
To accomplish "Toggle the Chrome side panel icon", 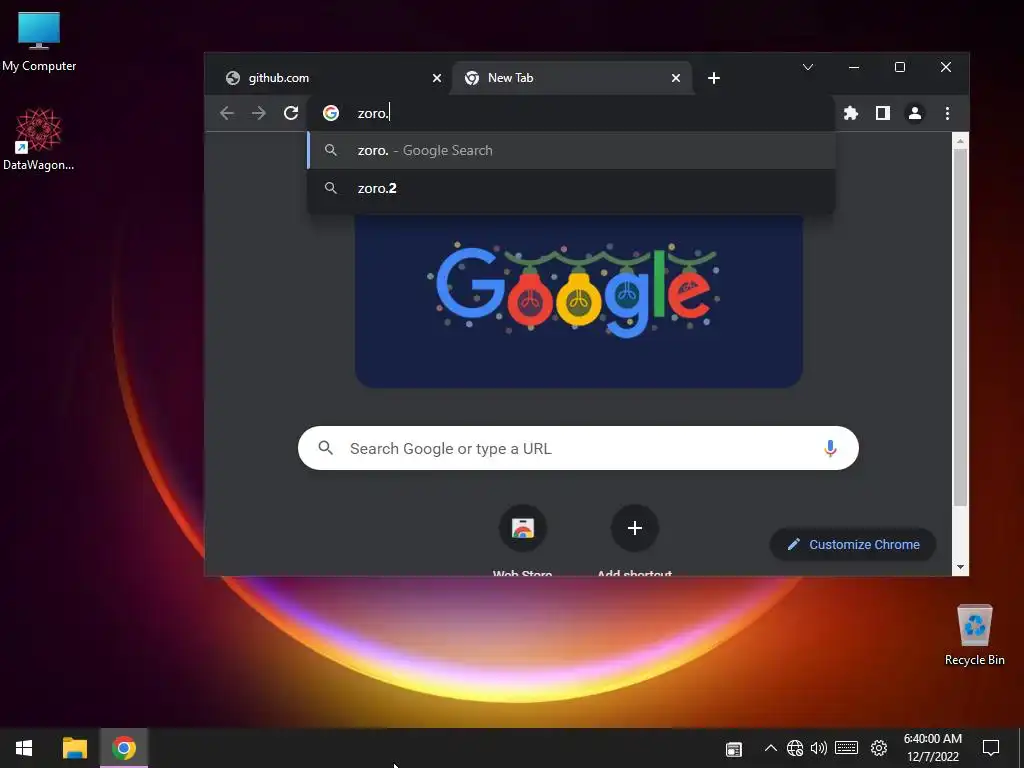I will coord(882,113).
